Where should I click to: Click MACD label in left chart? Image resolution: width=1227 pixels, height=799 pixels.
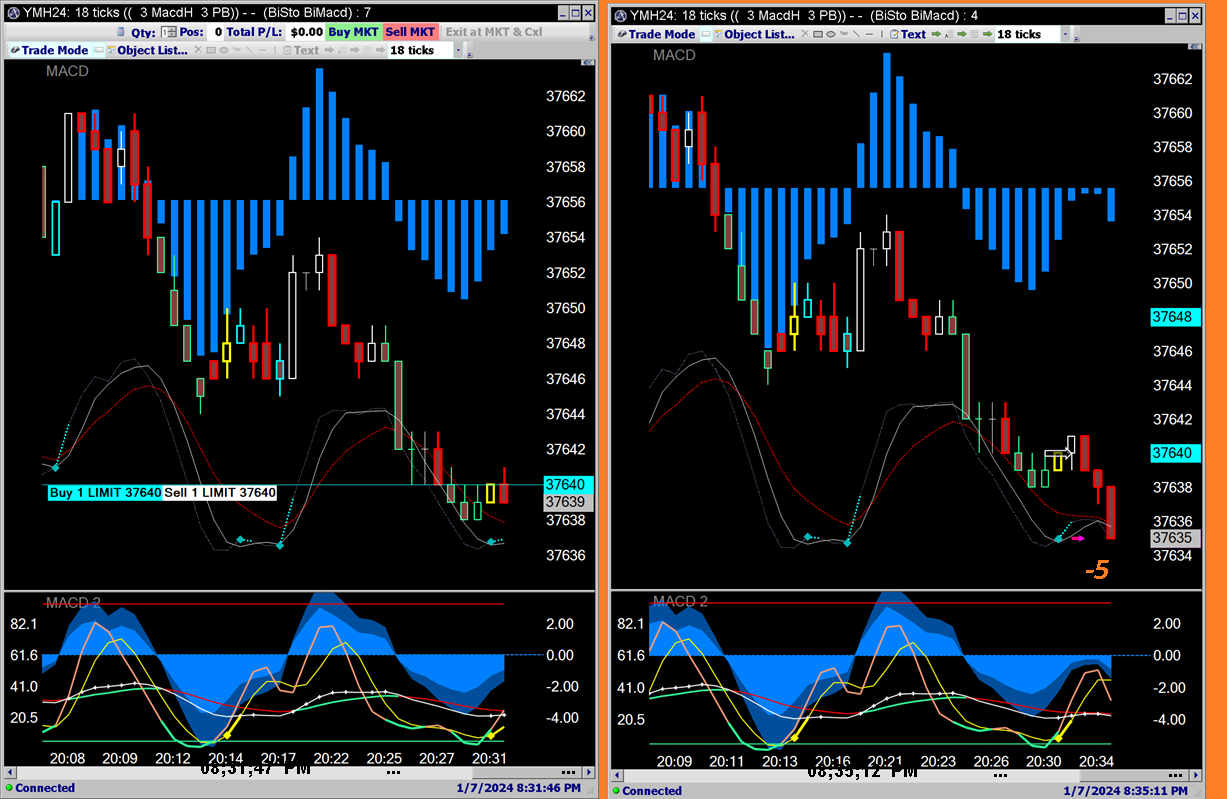coord(67,72)
